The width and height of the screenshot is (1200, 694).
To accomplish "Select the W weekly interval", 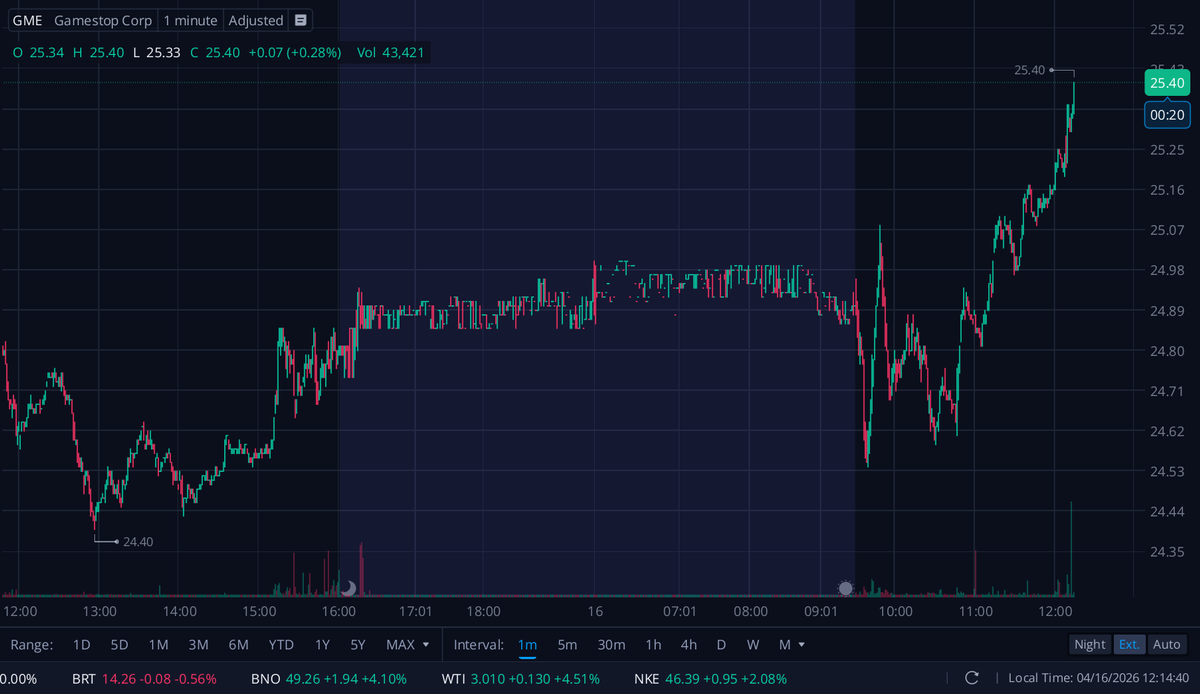I will coord(753,645).
